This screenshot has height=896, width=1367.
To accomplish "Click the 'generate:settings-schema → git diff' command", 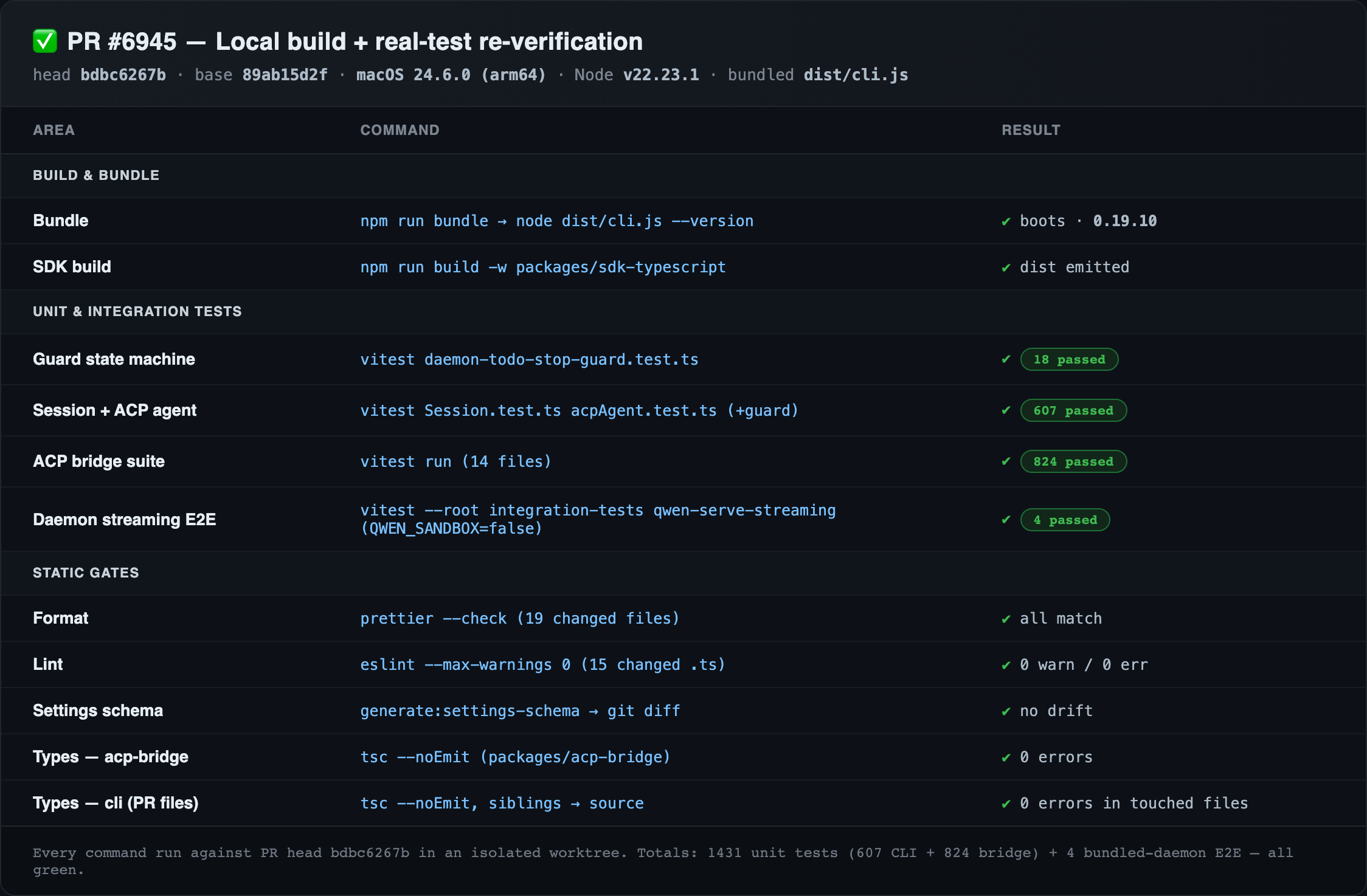I will (520, 711).
